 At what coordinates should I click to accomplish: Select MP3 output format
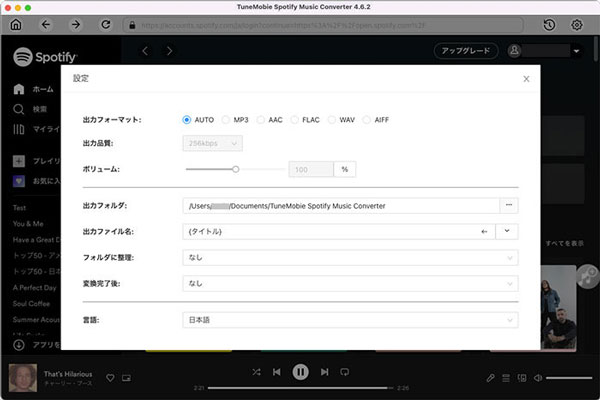(225, 120)
